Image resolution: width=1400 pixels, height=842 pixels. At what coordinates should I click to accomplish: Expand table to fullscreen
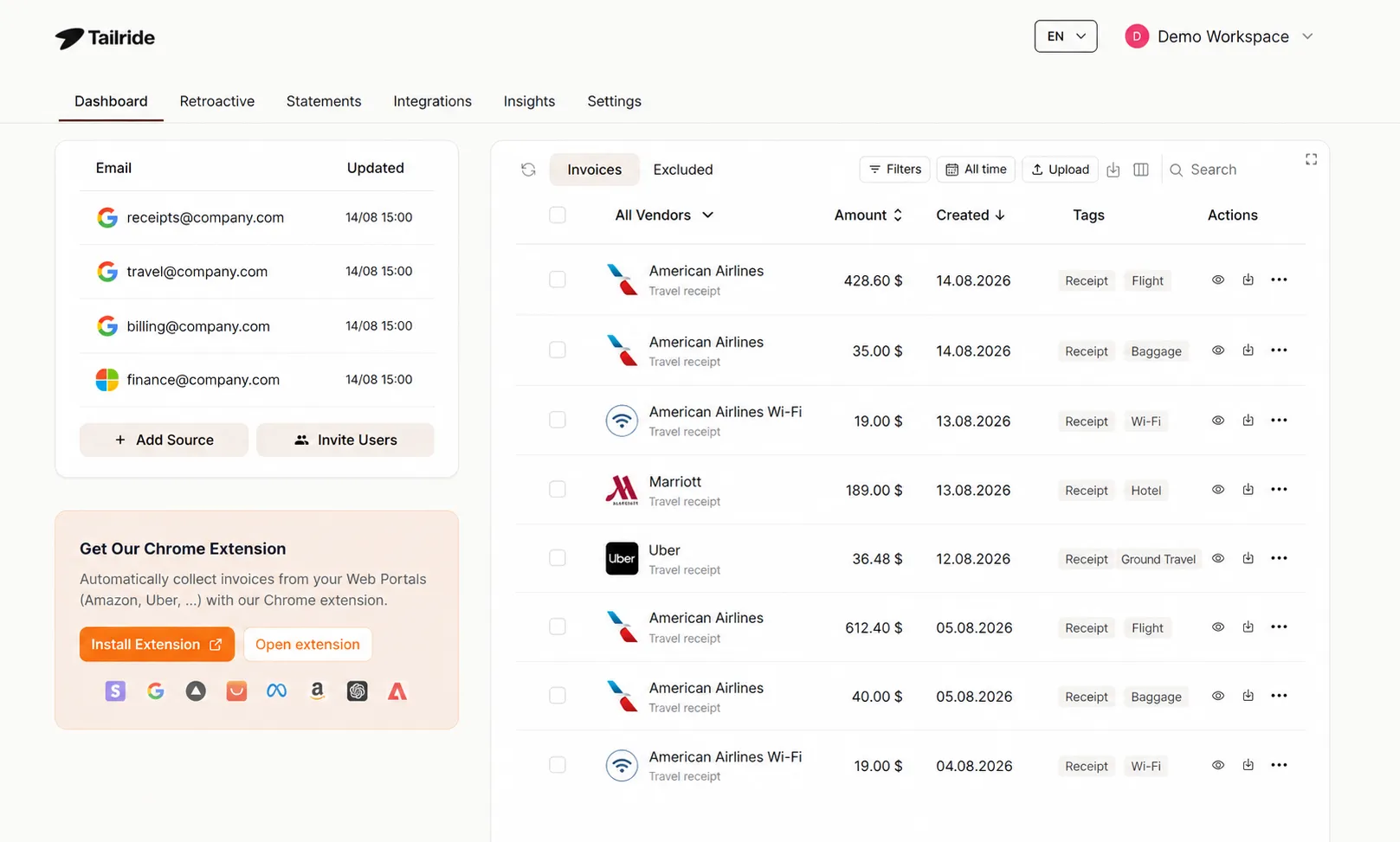pyautogui.click(x=1311, y=159)
